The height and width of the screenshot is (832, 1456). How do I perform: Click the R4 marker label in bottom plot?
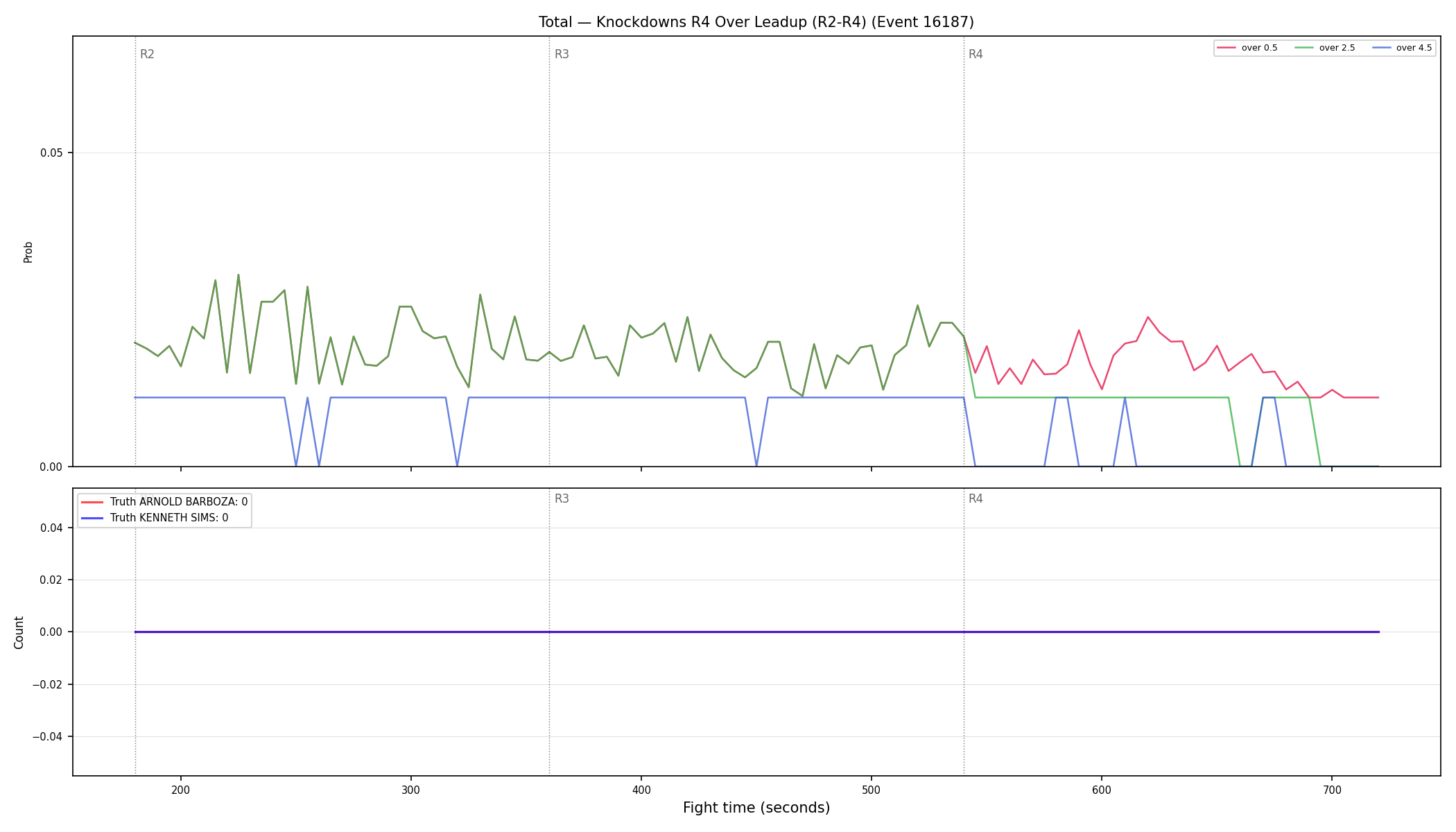coord(976,499)
